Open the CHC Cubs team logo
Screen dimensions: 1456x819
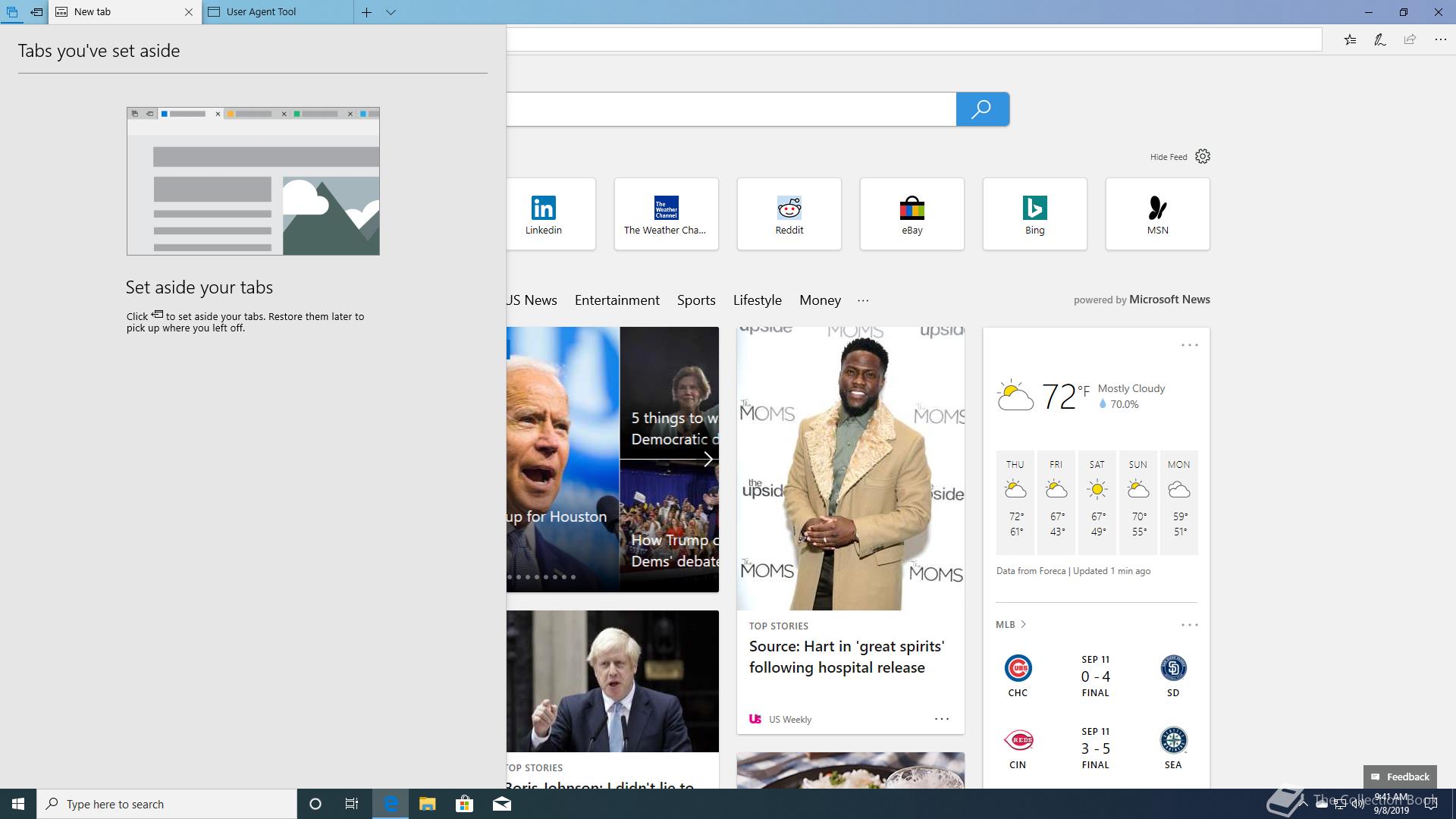(x=1018, y=668)
